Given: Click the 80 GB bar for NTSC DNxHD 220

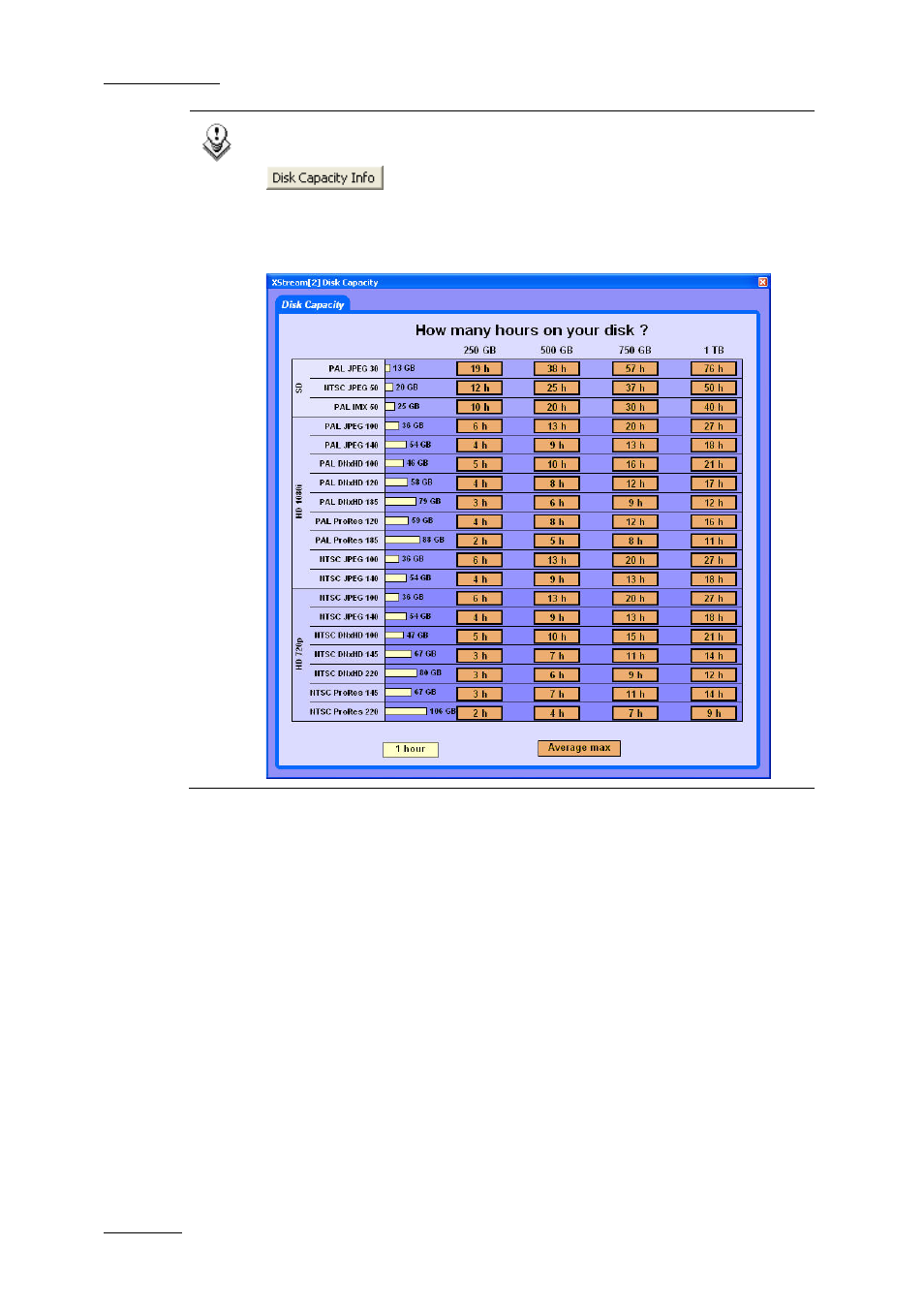Looking at the screenshot, I should (401, 672).
